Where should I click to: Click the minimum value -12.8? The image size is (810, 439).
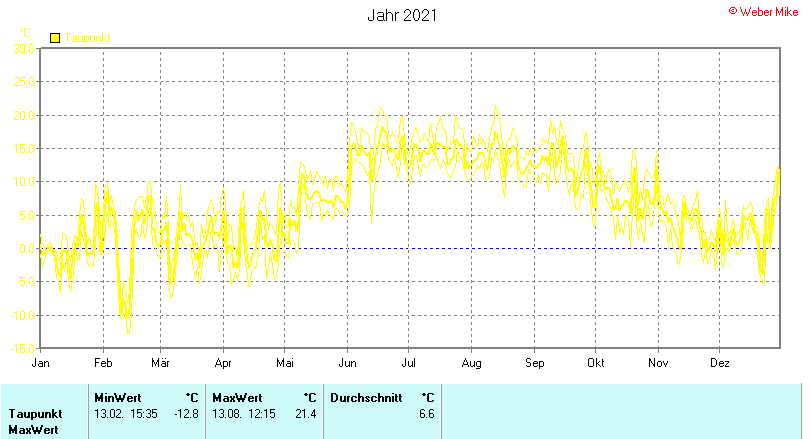186,414
